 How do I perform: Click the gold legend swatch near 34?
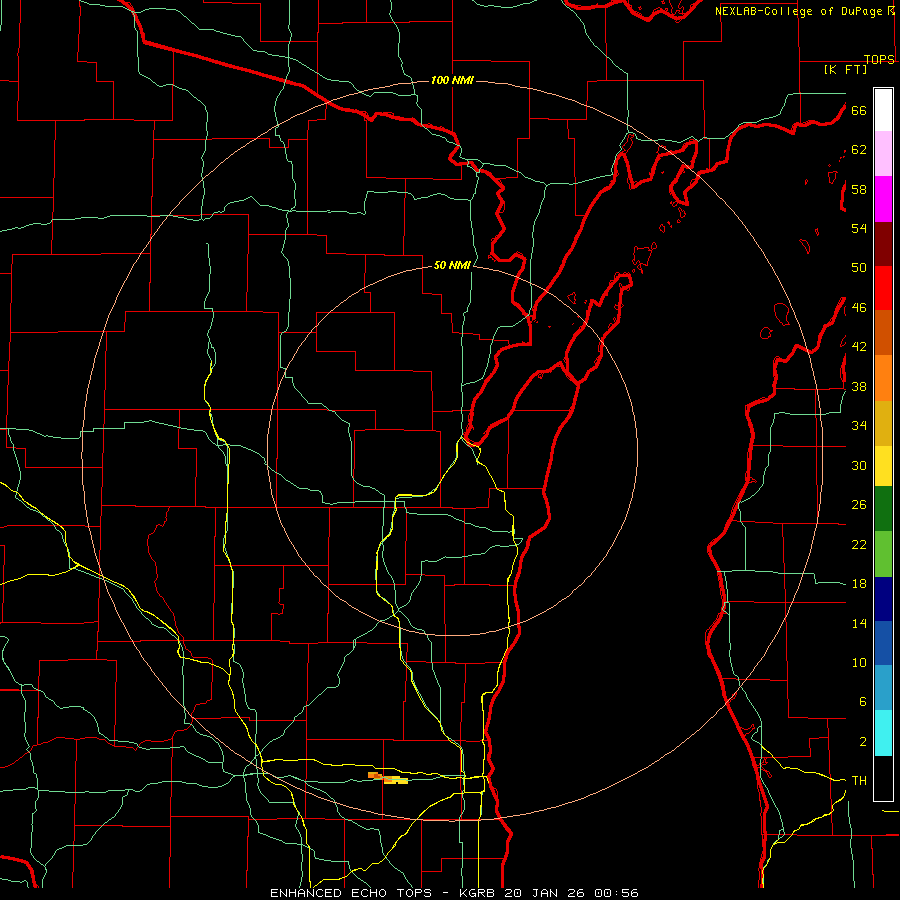pyautogui.click(x=883, y=424)
